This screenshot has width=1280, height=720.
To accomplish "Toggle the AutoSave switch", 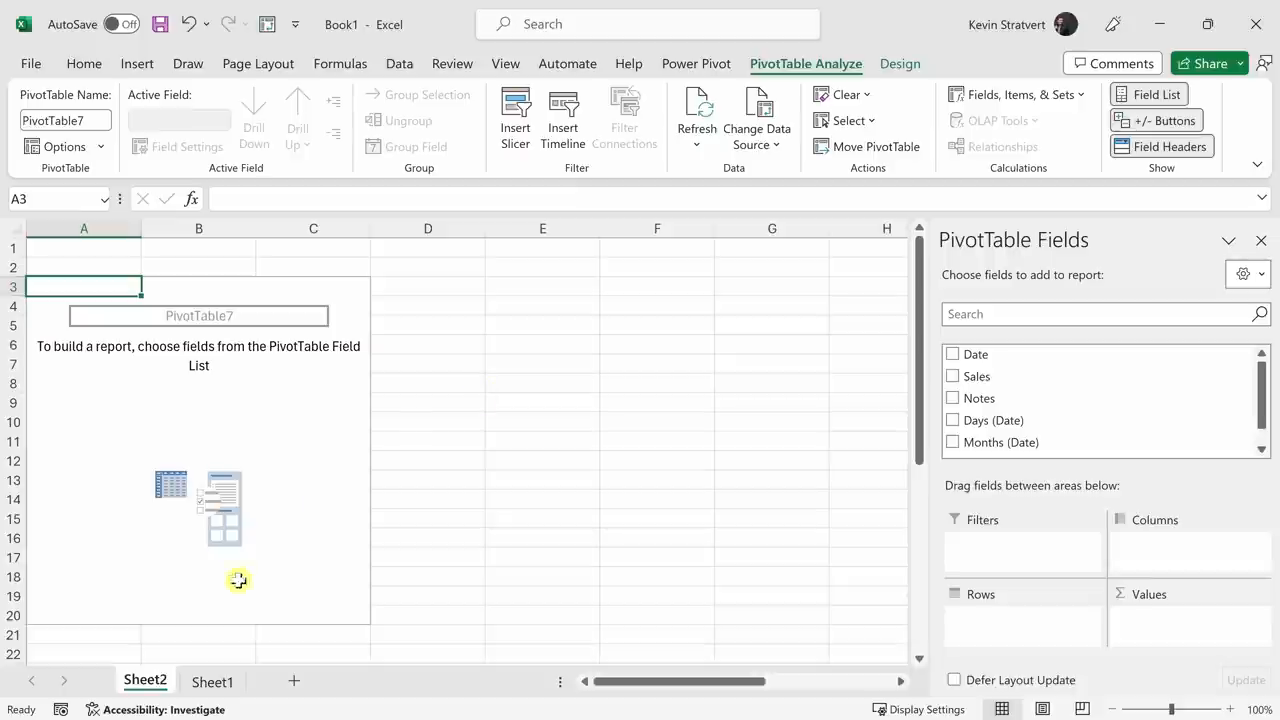I will (x=122, y=24).
